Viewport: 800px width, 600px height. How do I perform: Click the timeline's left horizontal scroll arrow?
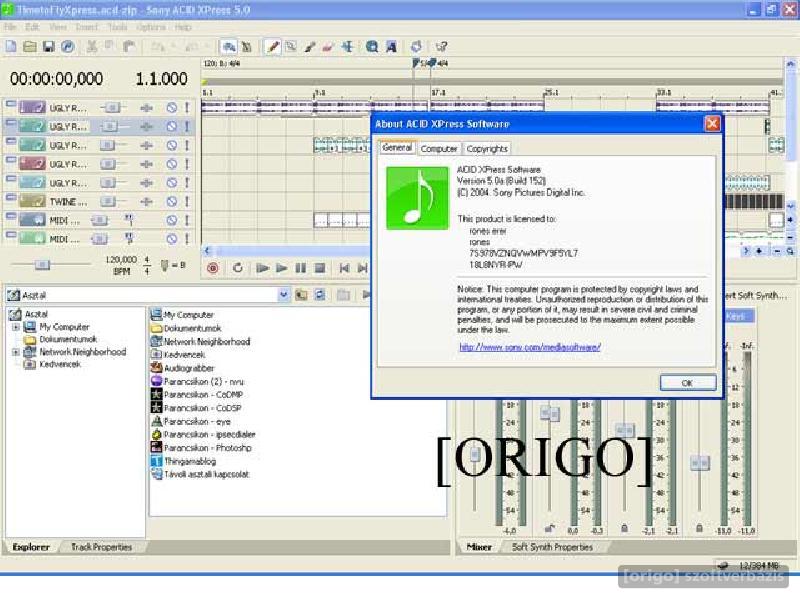coord(208,251)
